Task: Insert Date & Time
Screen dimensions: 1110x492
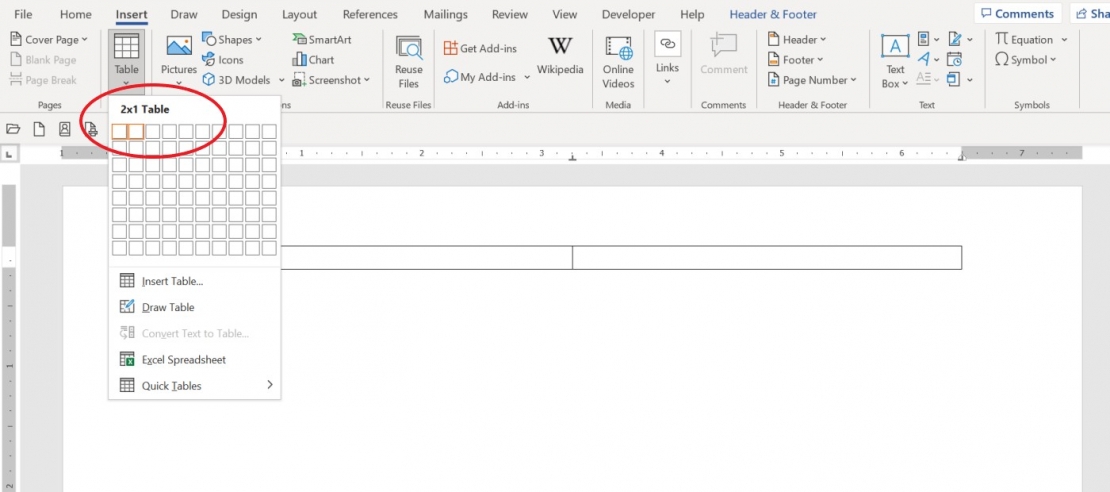Action: [x=954, y=59]
